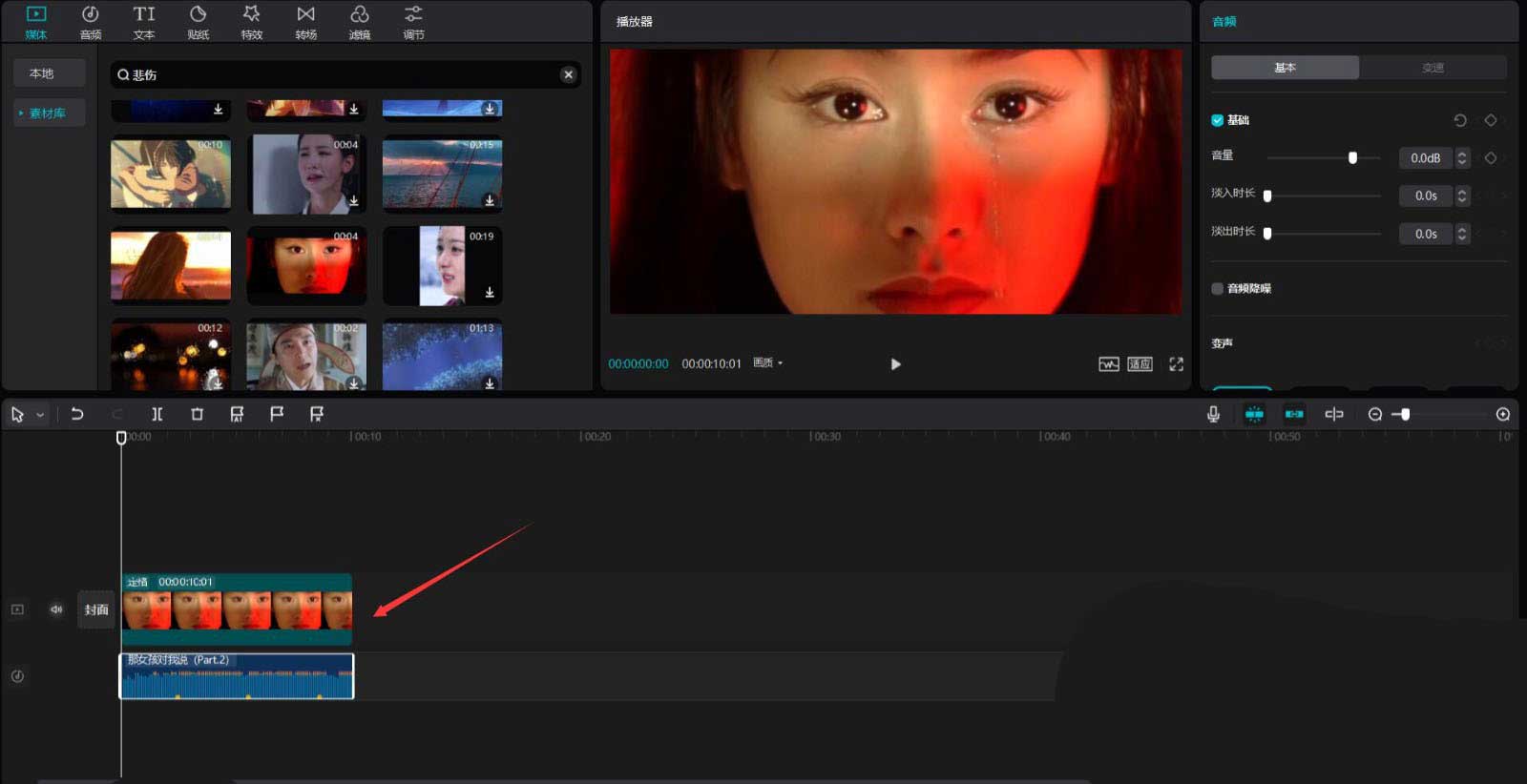
Task: Download the 01:13 blue sparkle clip
Action: [490, 383]
